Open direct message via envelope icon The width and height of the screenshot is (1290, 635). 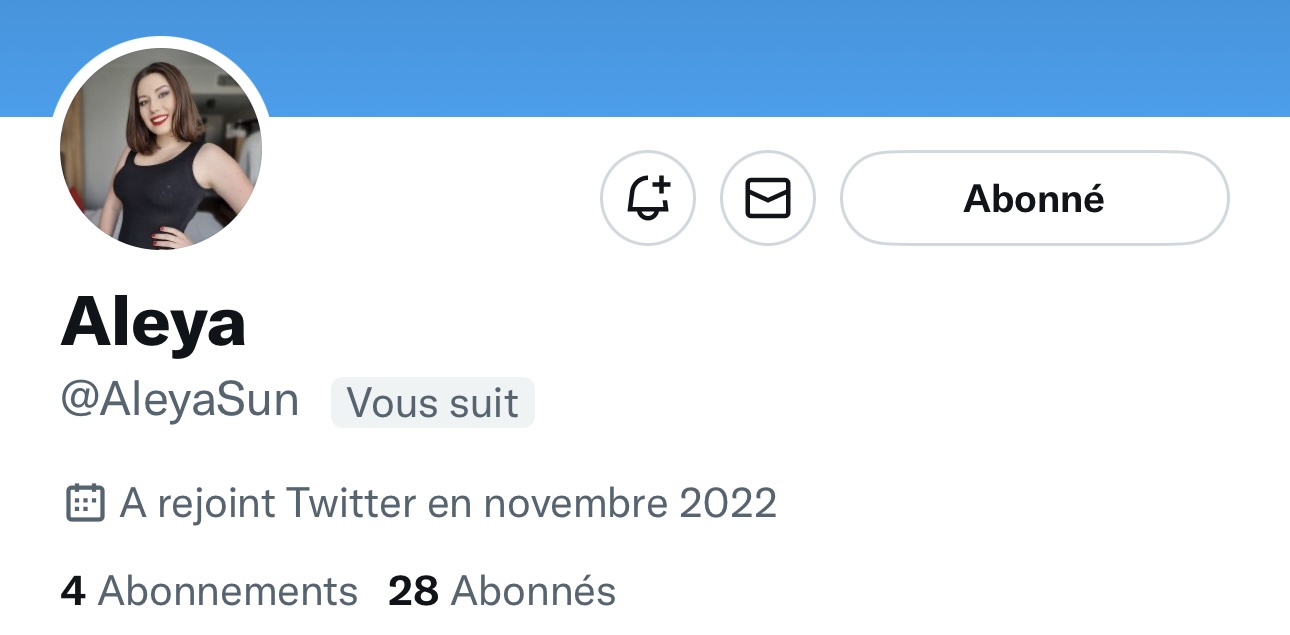(768, 198)
